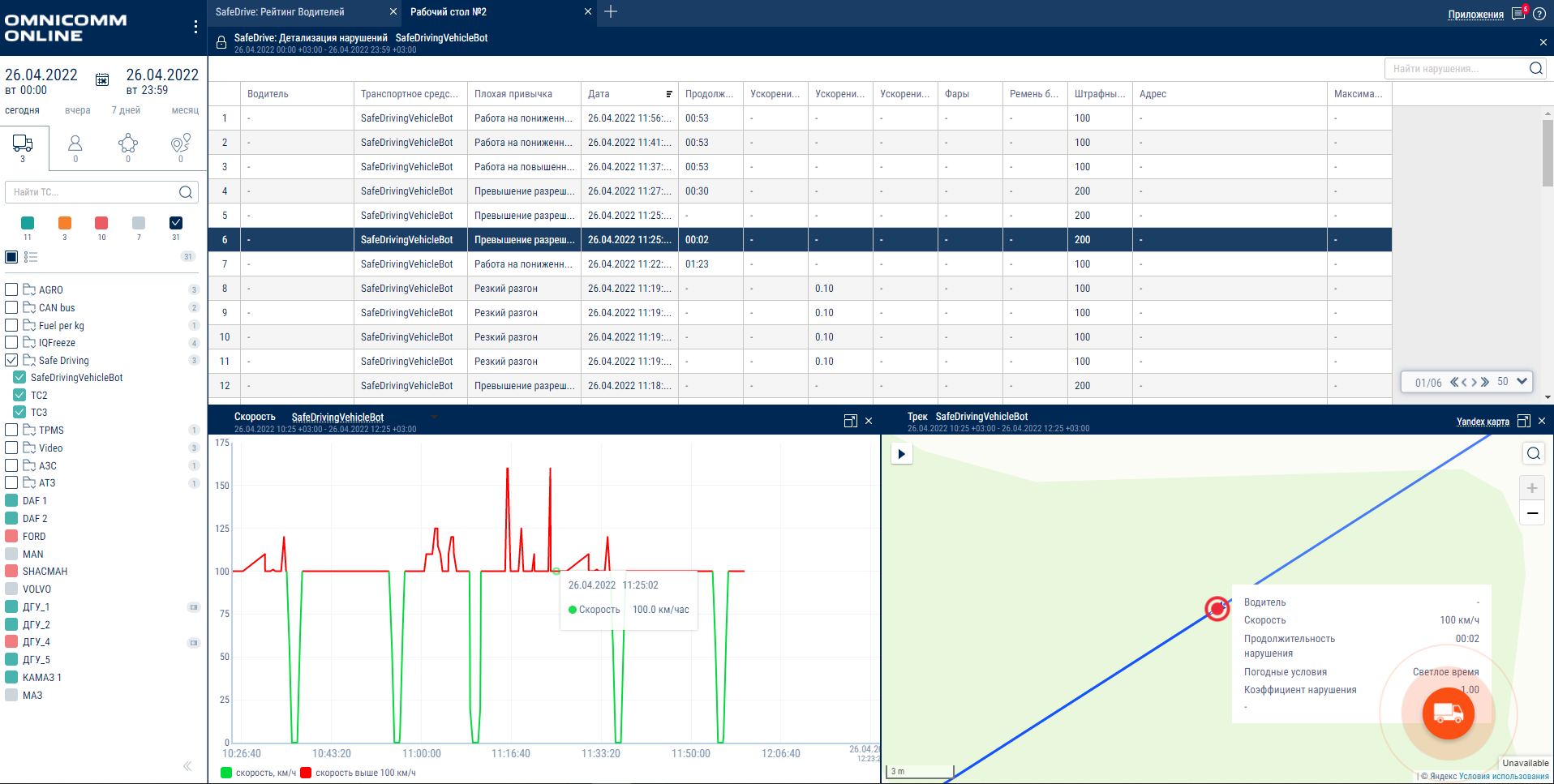Expand the speed chart panel
This screenshot has height=784, width=1554.
point(850,421)
